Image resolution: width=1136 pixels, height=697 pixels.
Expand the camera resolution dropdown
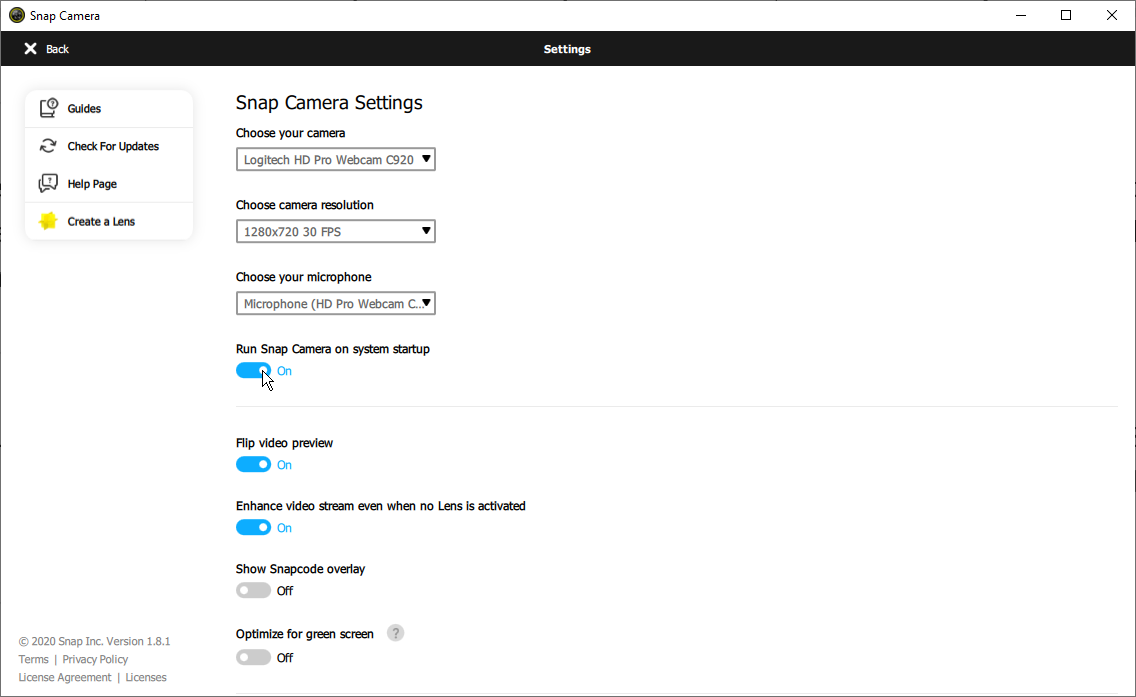coord(336,231)
